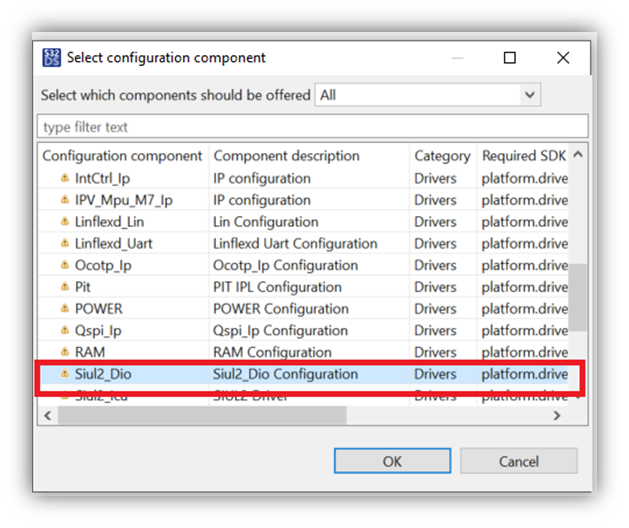Click the S32 DS dialog title icon
Image resolution: width=629 pixels, height=528 pixels.
point(51,57)
